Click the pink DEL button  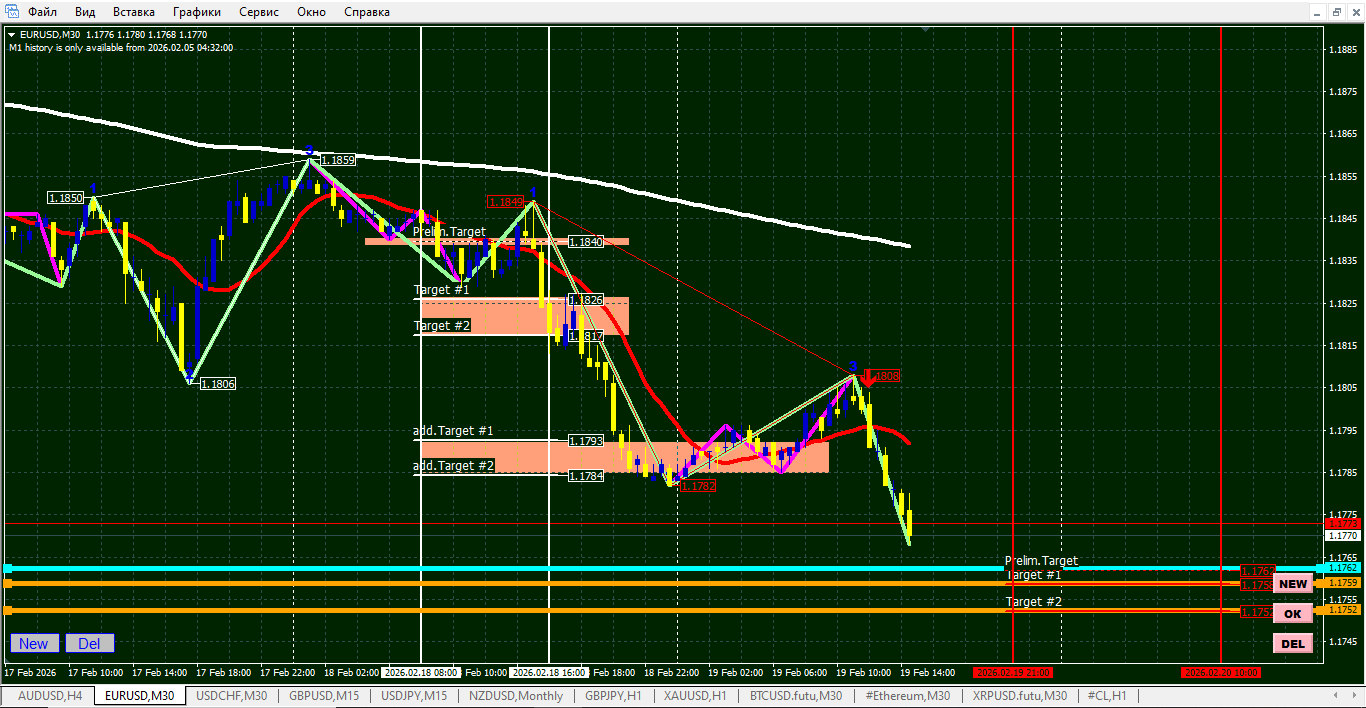click(1293, 643)
